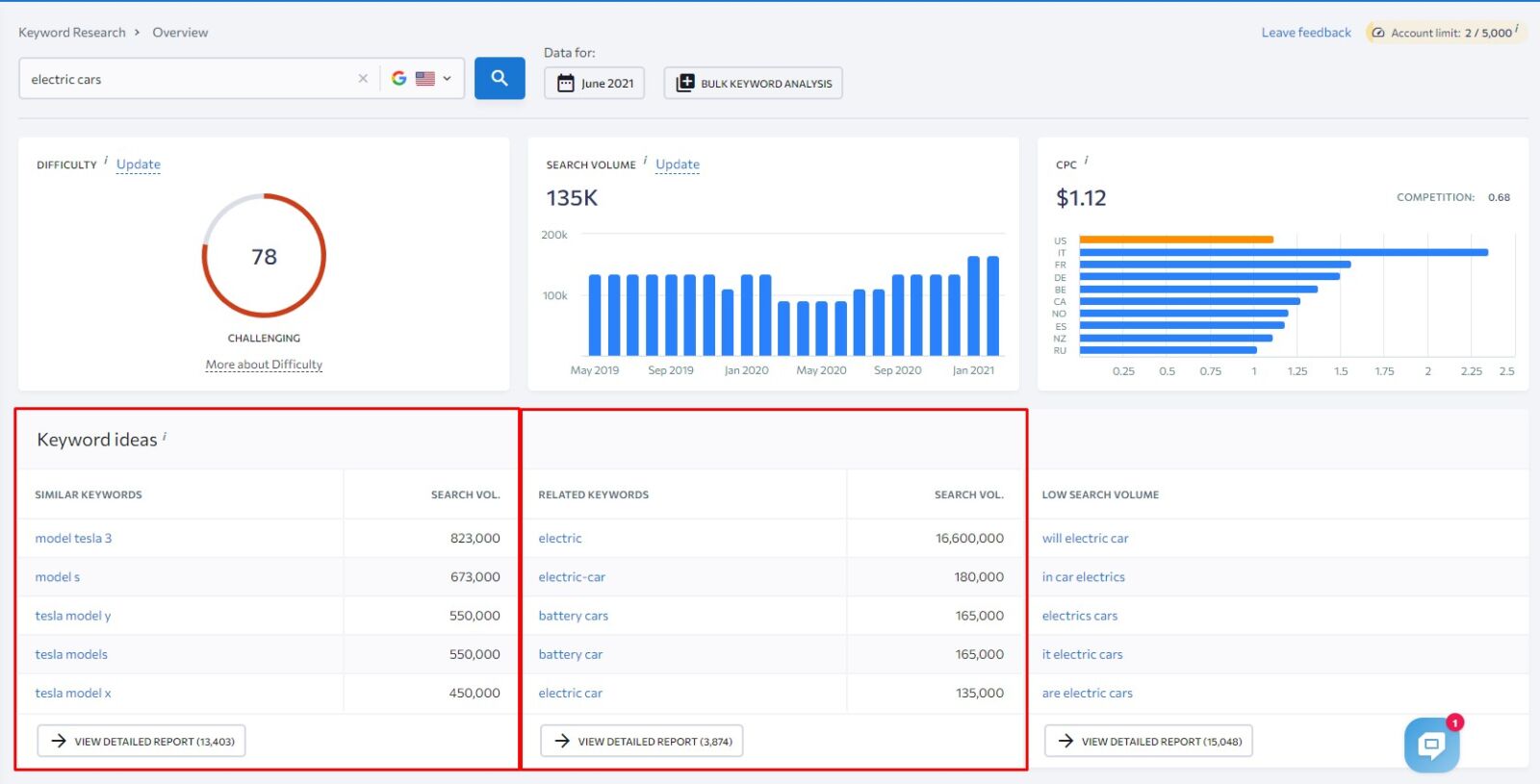
Task: Click the Low Search Volume column header
Action: [1100, 494]
